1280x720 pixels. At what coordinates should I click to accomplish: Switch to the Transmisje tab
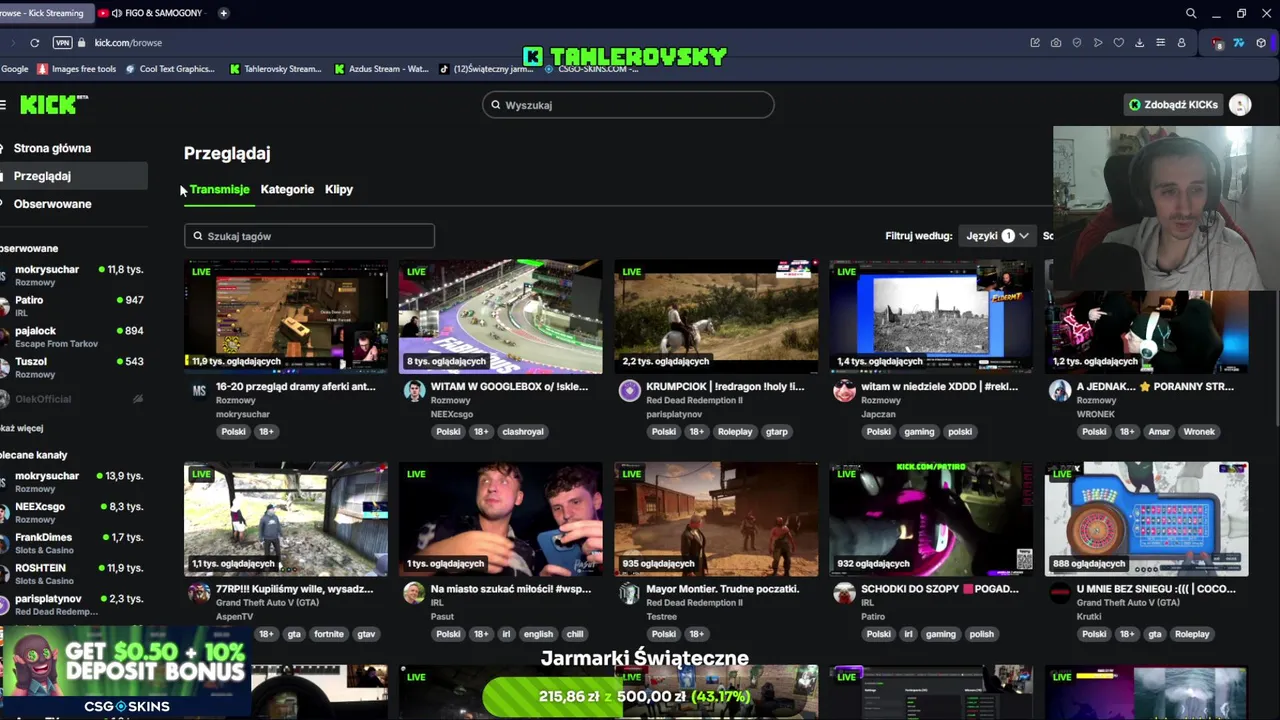(x=219, y=189)
